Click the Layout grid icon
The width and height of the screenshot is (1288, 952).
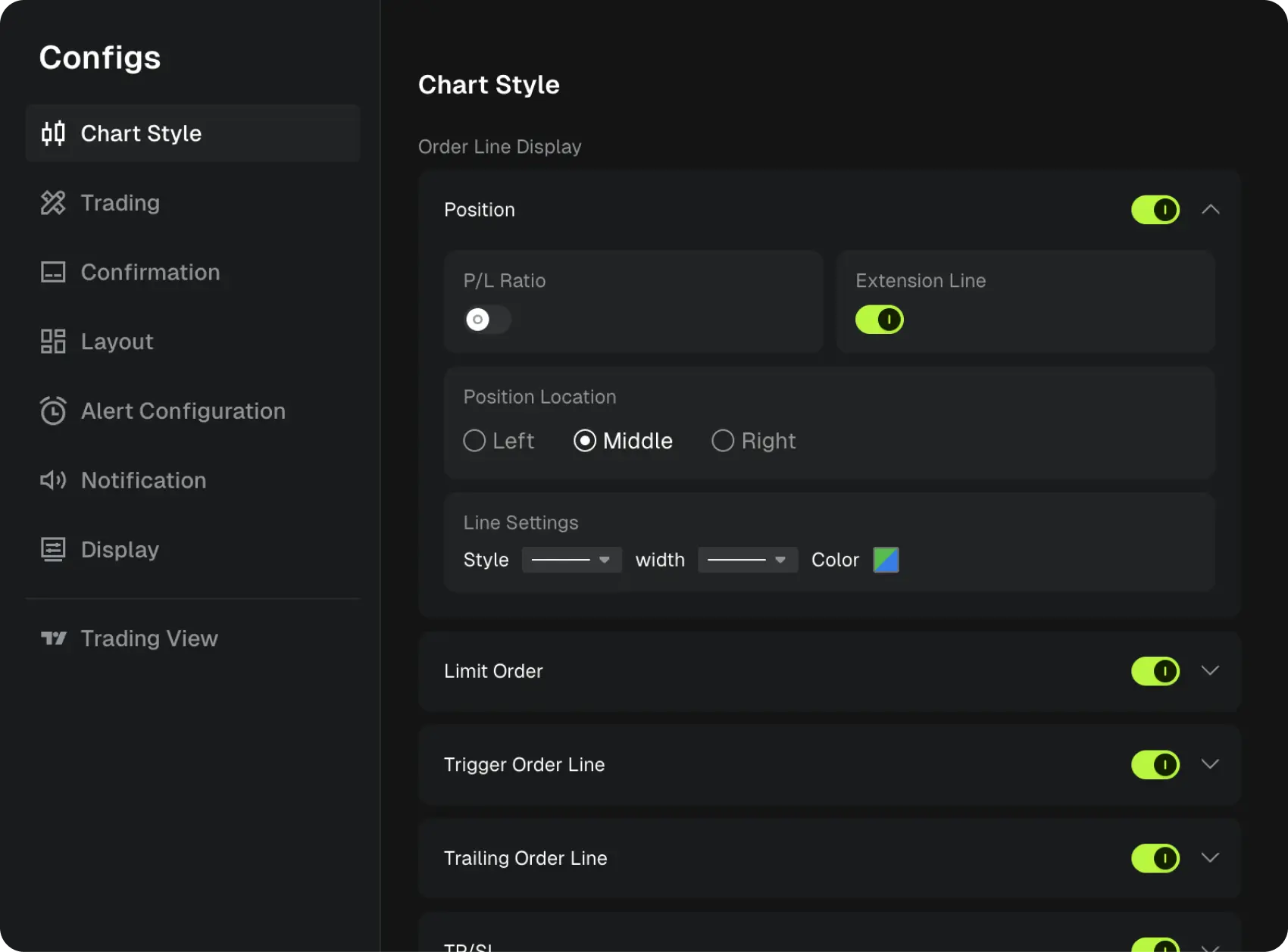click(53, 342)
